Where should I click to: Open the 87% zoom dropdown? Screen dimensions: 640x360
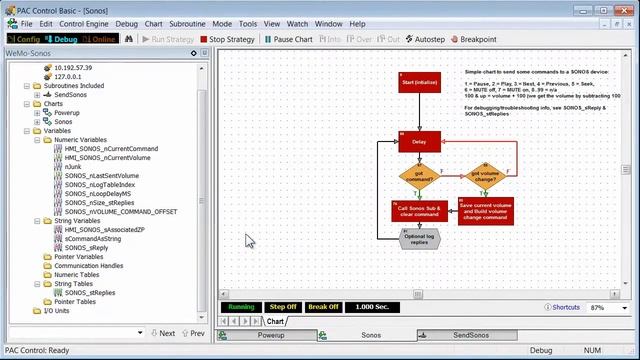[624, 308]
